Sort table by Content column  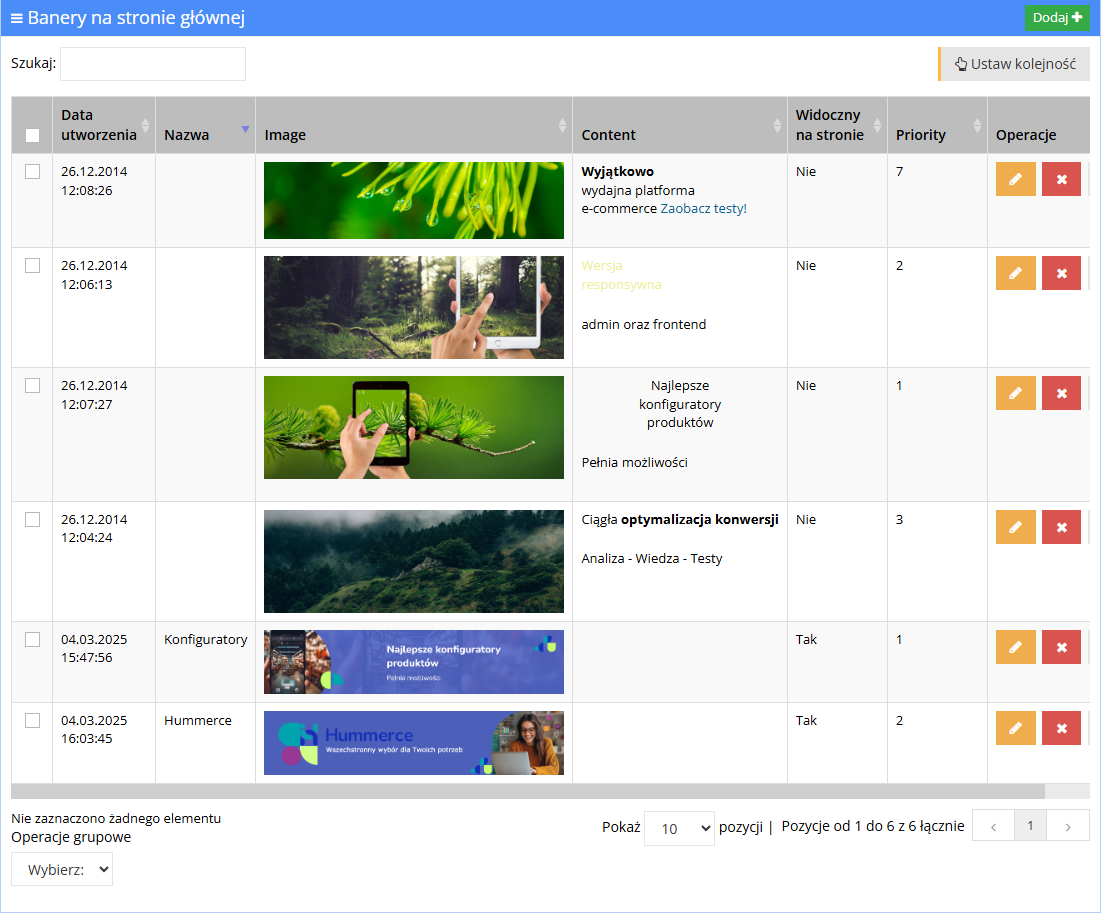pos(680,125)
